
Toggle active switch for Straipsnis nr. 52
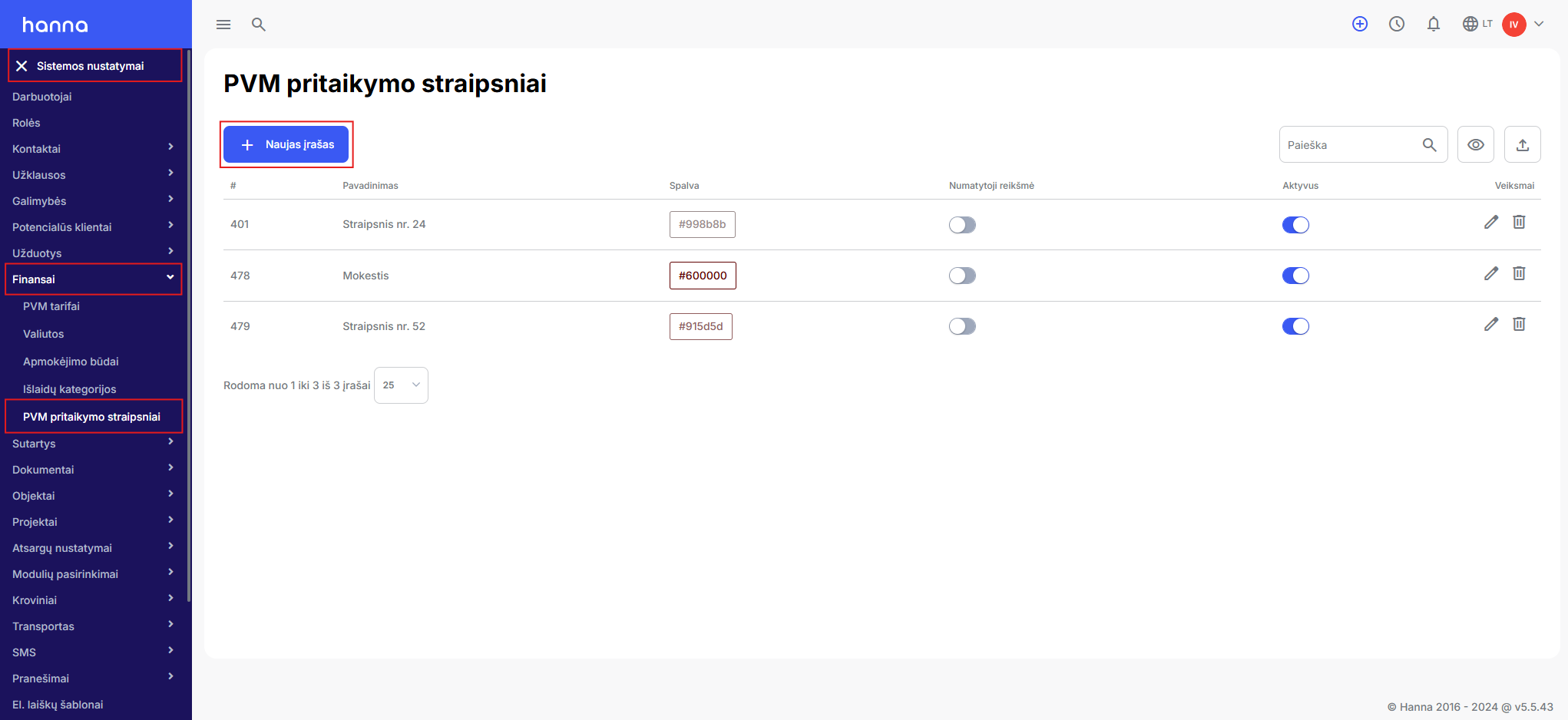1295,326
